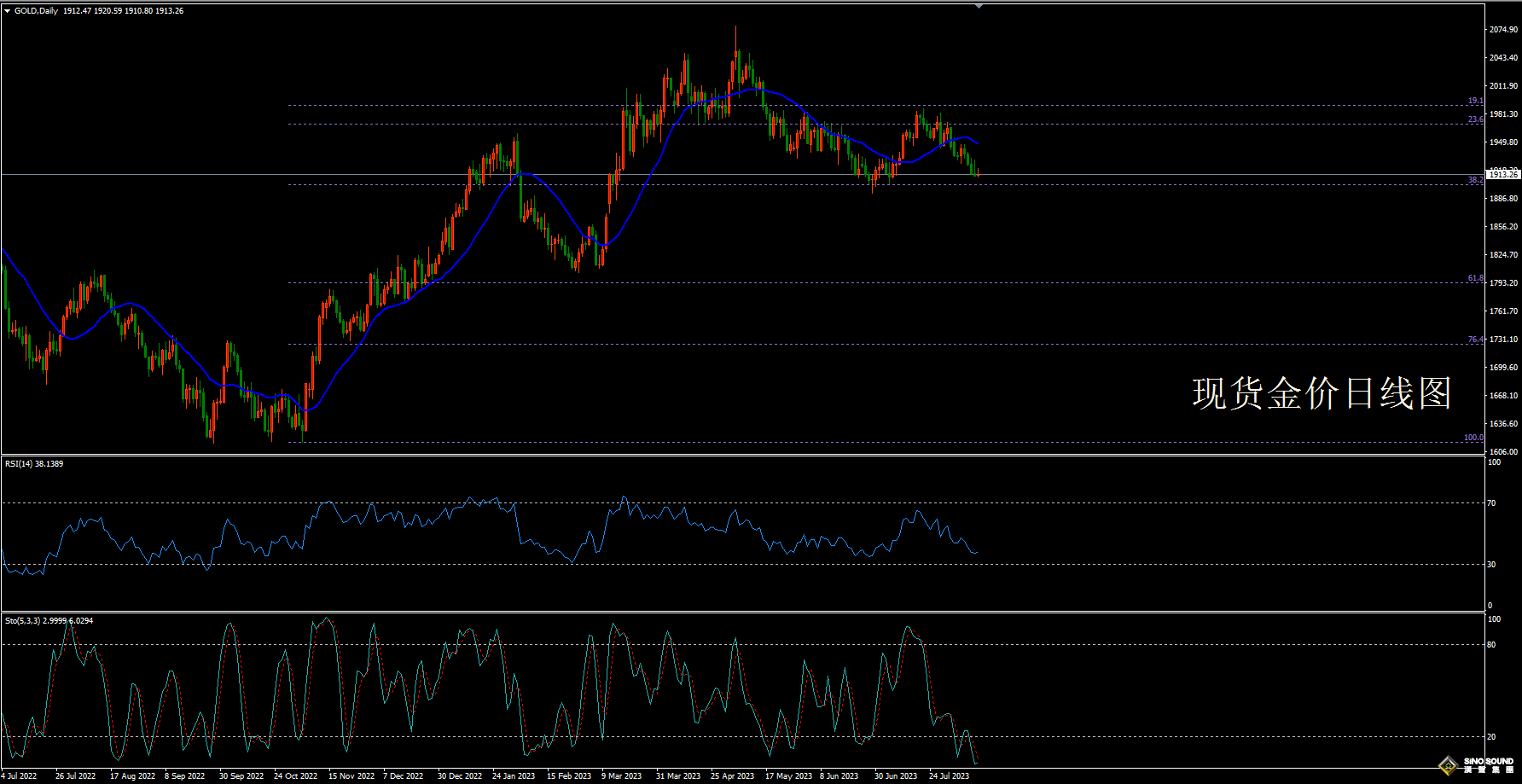Click the 现货金价日线图 text label
This screenshot has height=784, width=1522.
1322,393
